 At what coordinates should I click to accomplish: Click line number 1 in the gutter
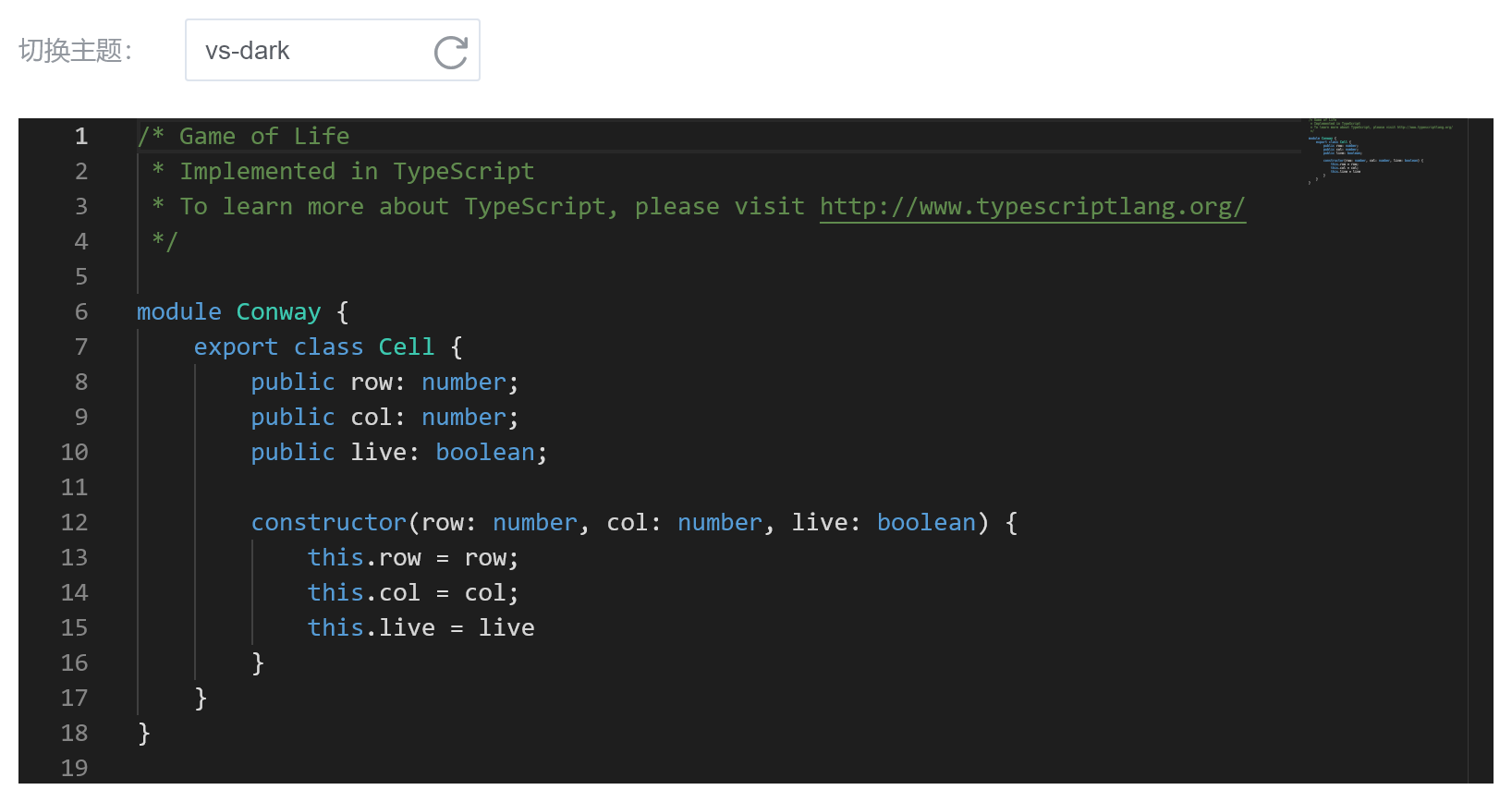[x=81, y=137]
